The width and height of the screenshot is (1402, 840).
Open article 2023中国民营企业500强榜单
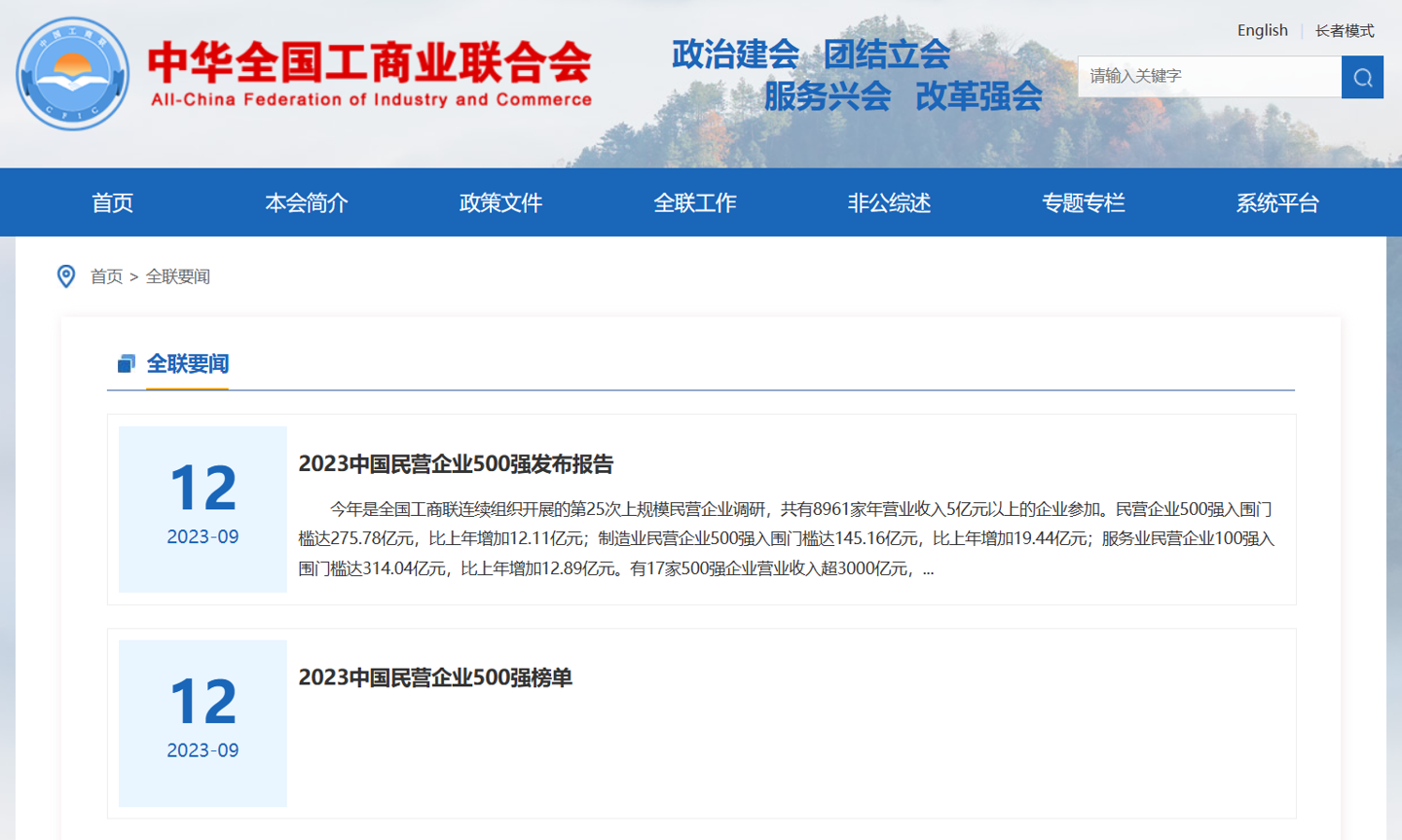click(437, 678)
